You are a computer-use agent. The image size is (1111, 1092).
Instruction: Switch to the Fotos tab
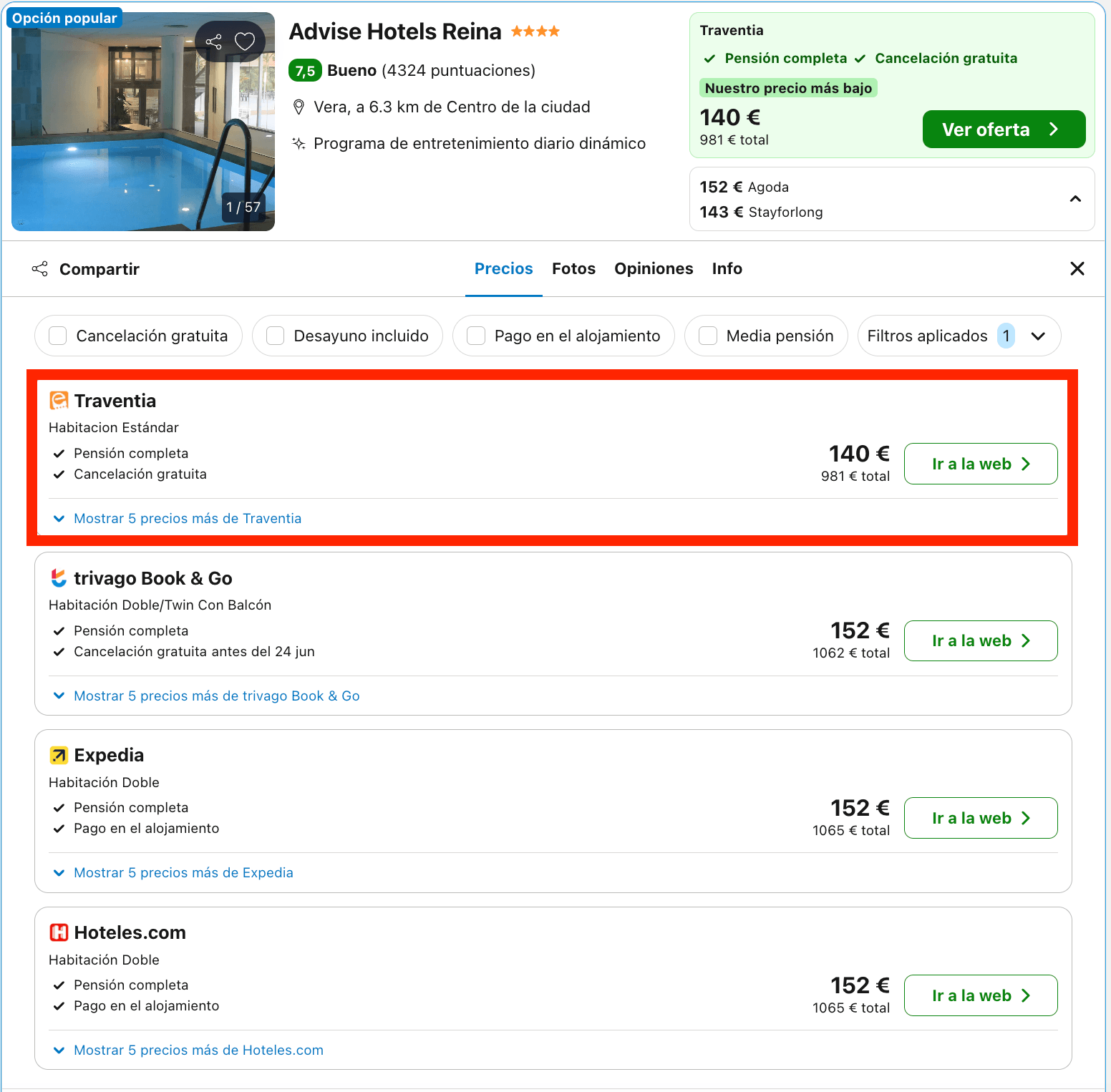point(573,268)
